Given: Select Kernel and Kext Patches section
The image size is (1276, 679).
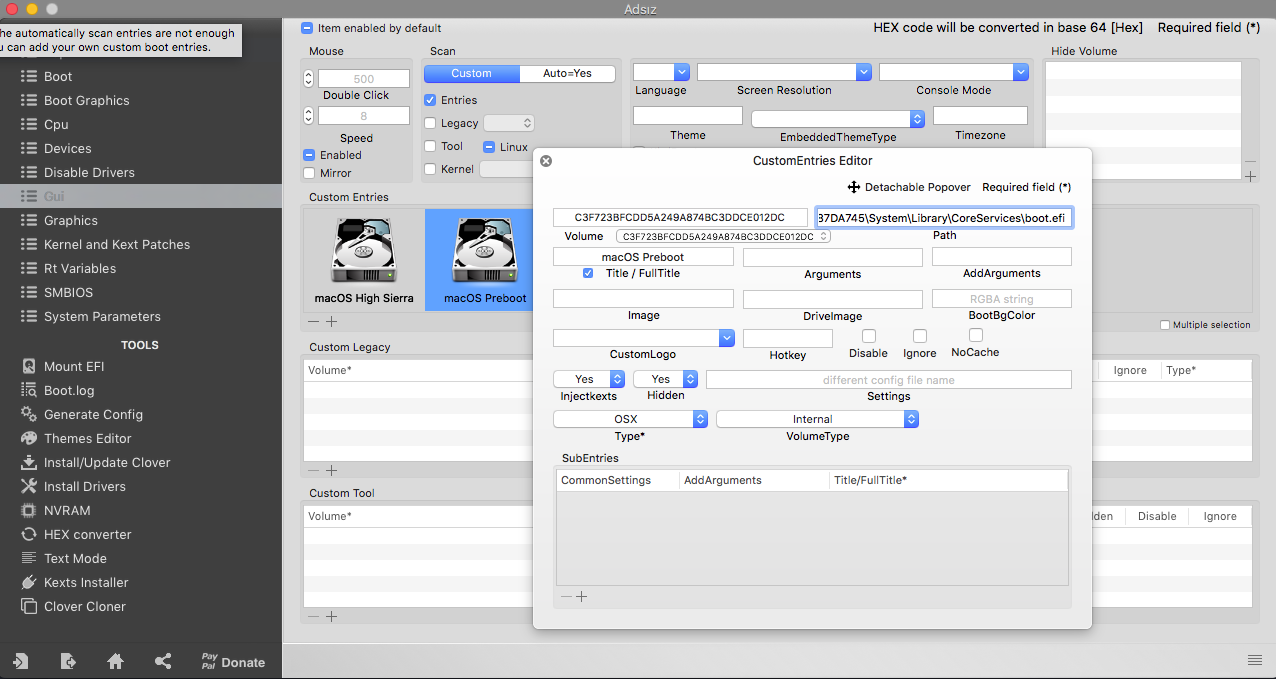Looking at the screenshot, I should (x=116, y=244).
